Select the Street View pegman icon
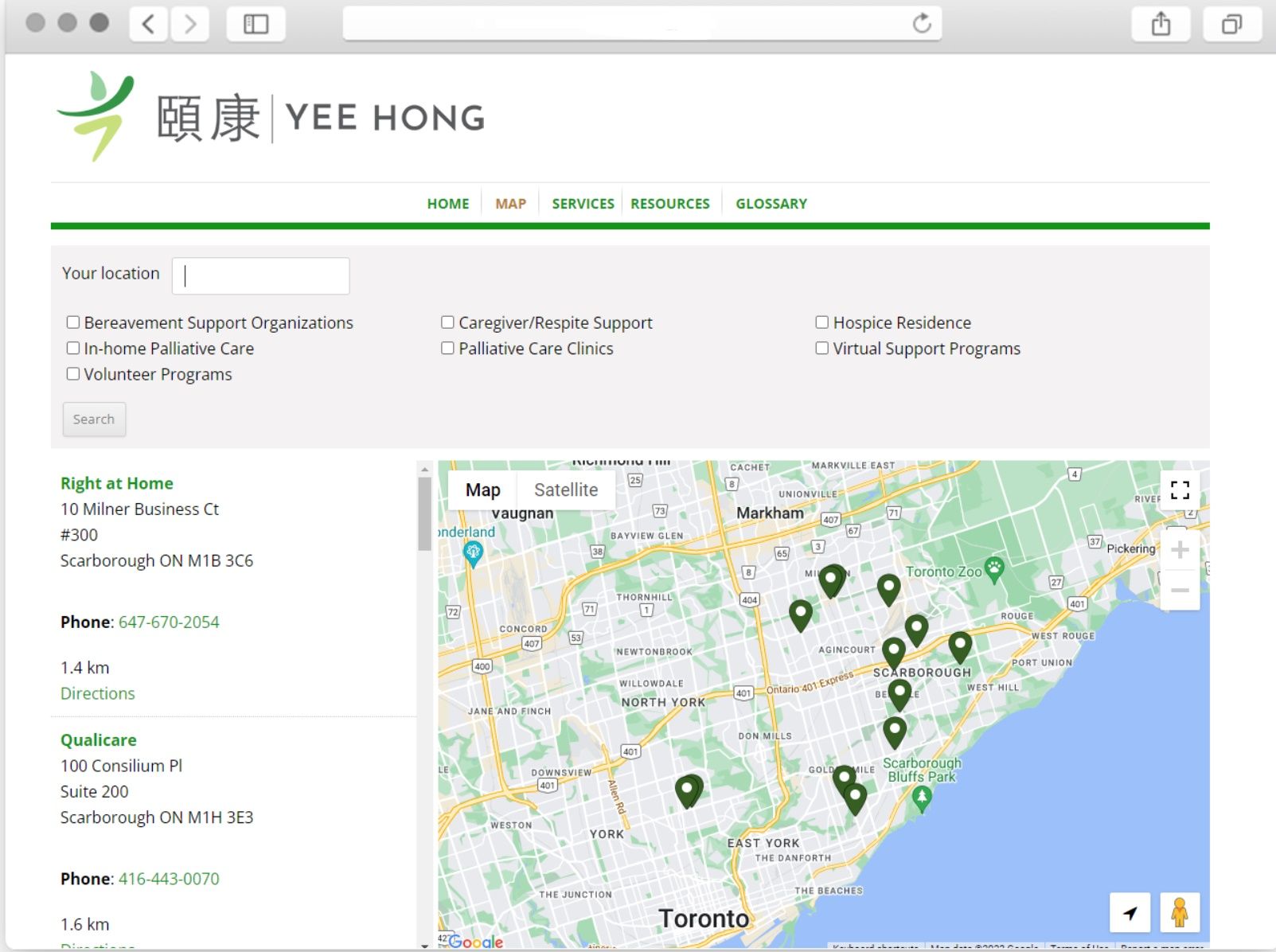Image resolution: width=1276 pixels, height=952 pixels. pos(1180,912)
